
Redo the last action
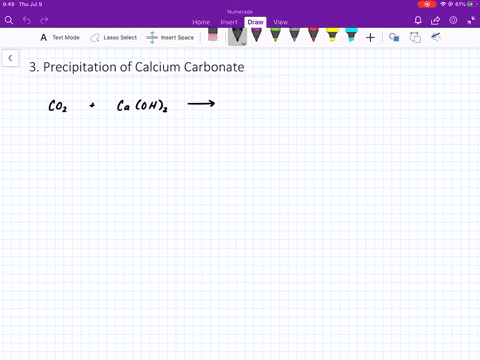pos(44,20)
